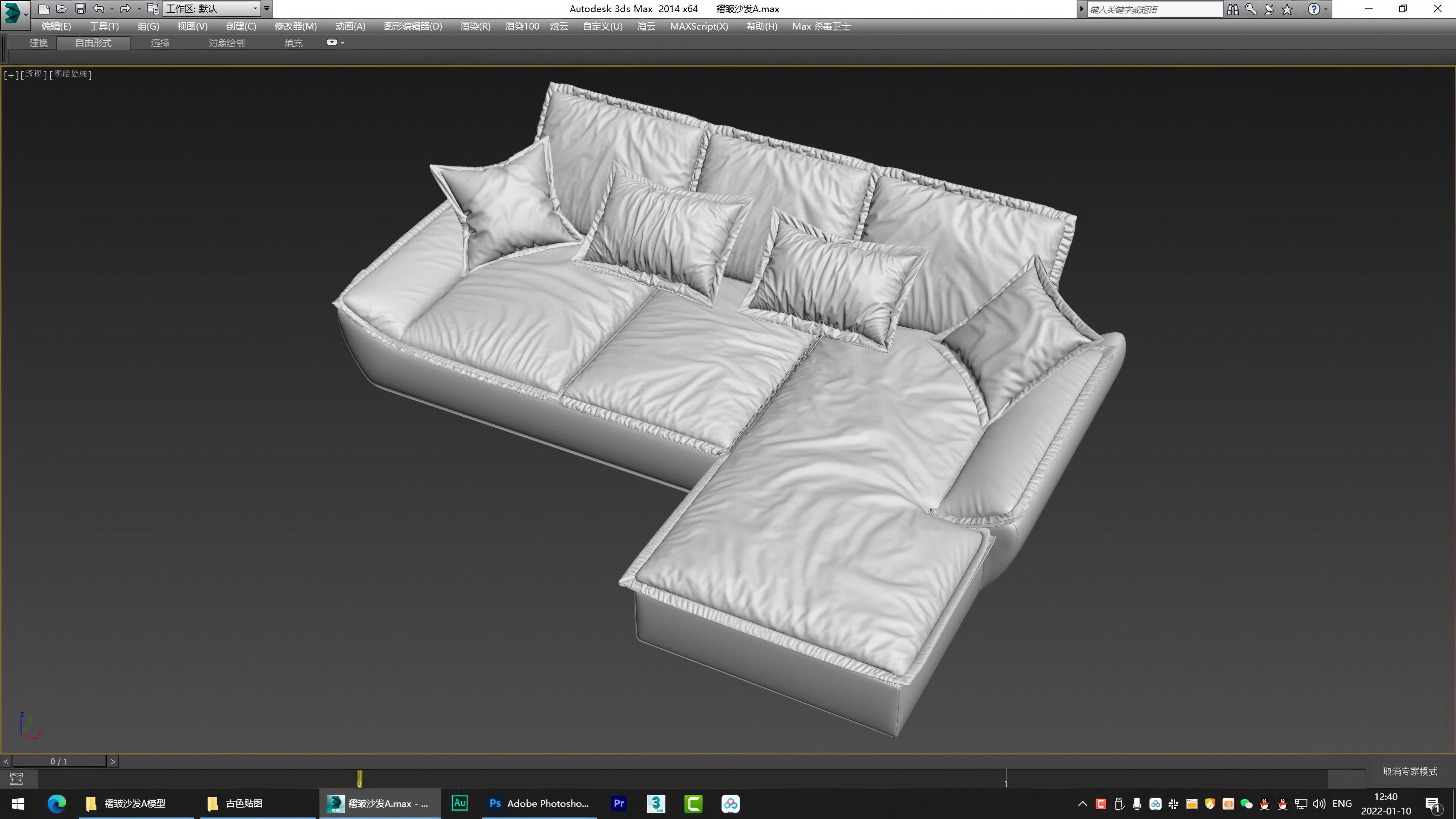
Task: Open the 工作区: 默认 workspace dropdown
Action: tap(209, 8)
